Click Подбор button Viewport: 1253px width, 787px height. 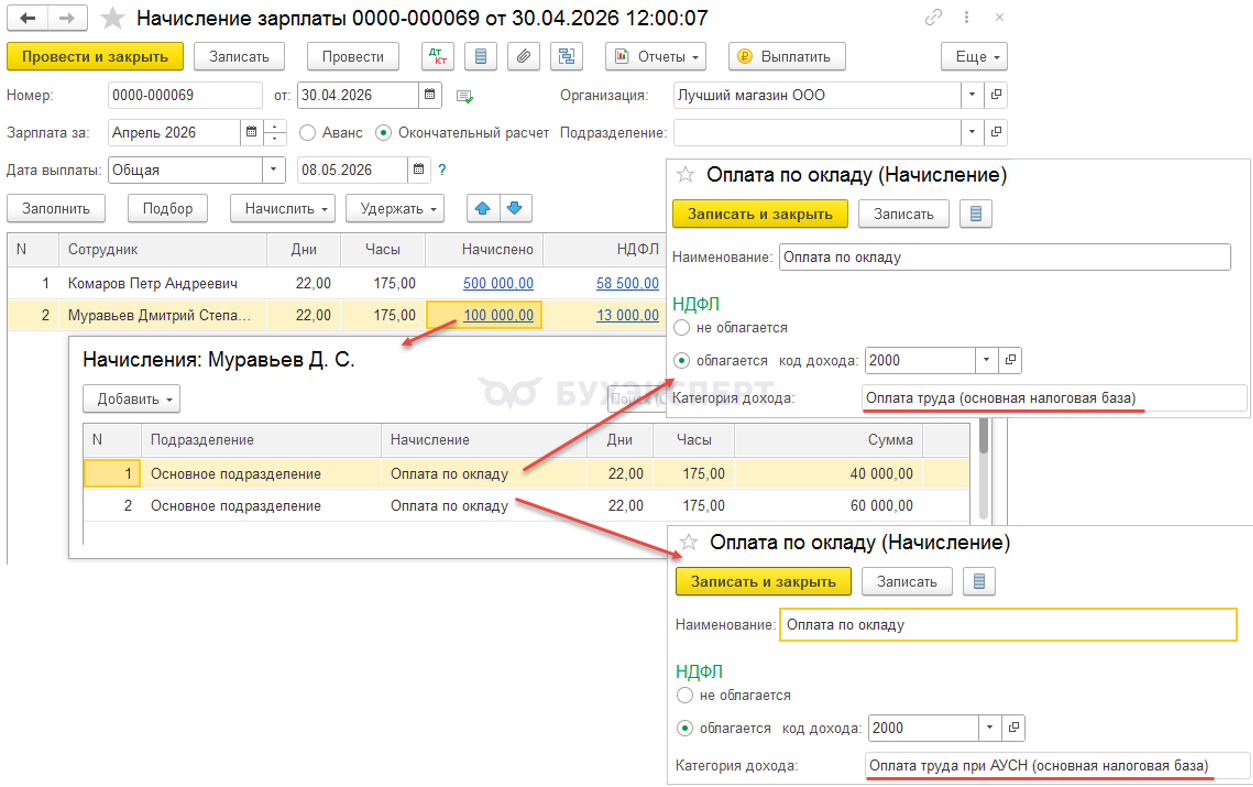[168, 208]
